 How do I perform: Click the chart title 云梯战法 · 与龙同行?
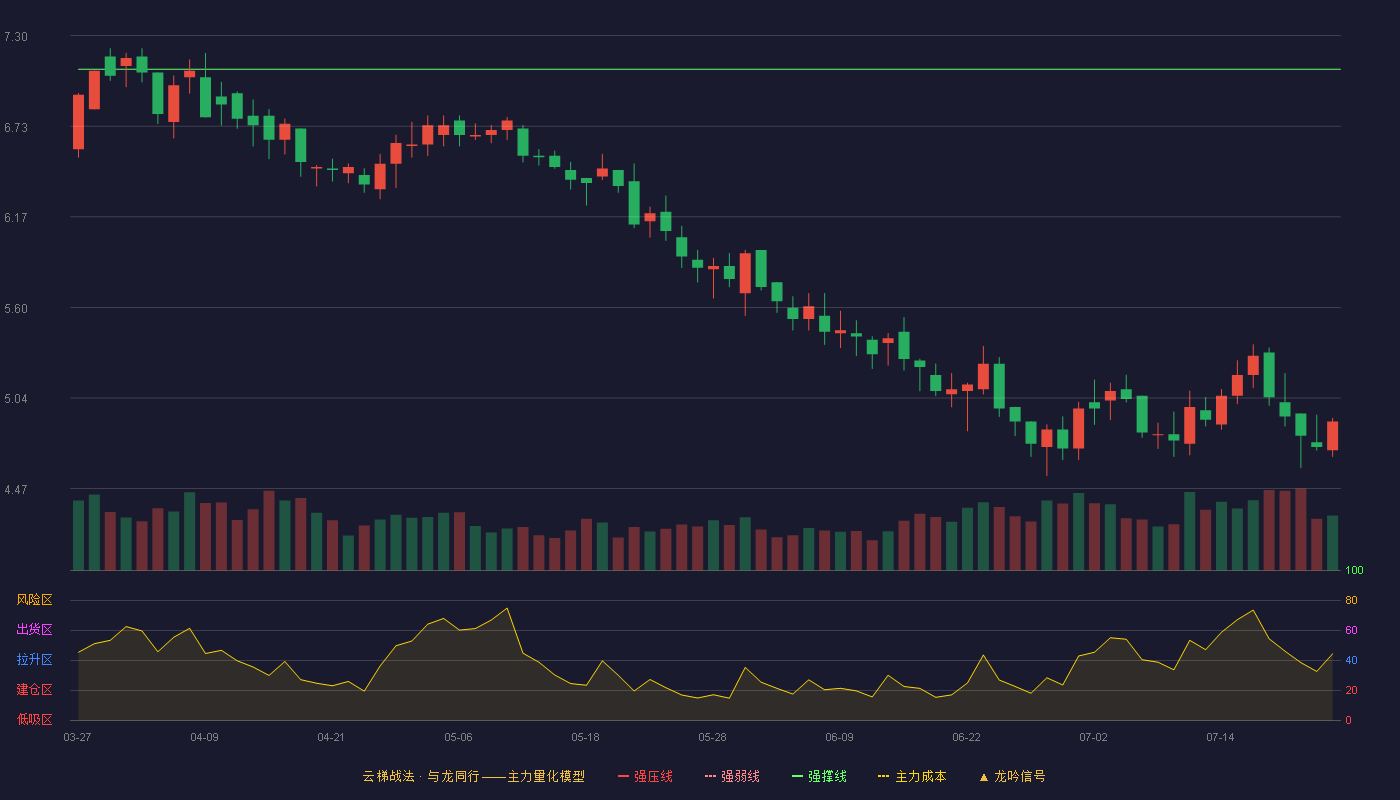(420, 776)
